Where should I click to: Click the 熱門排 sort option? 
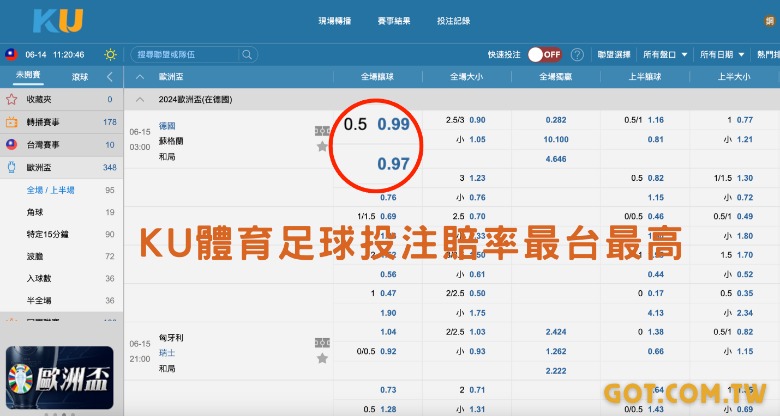point(768,55)
